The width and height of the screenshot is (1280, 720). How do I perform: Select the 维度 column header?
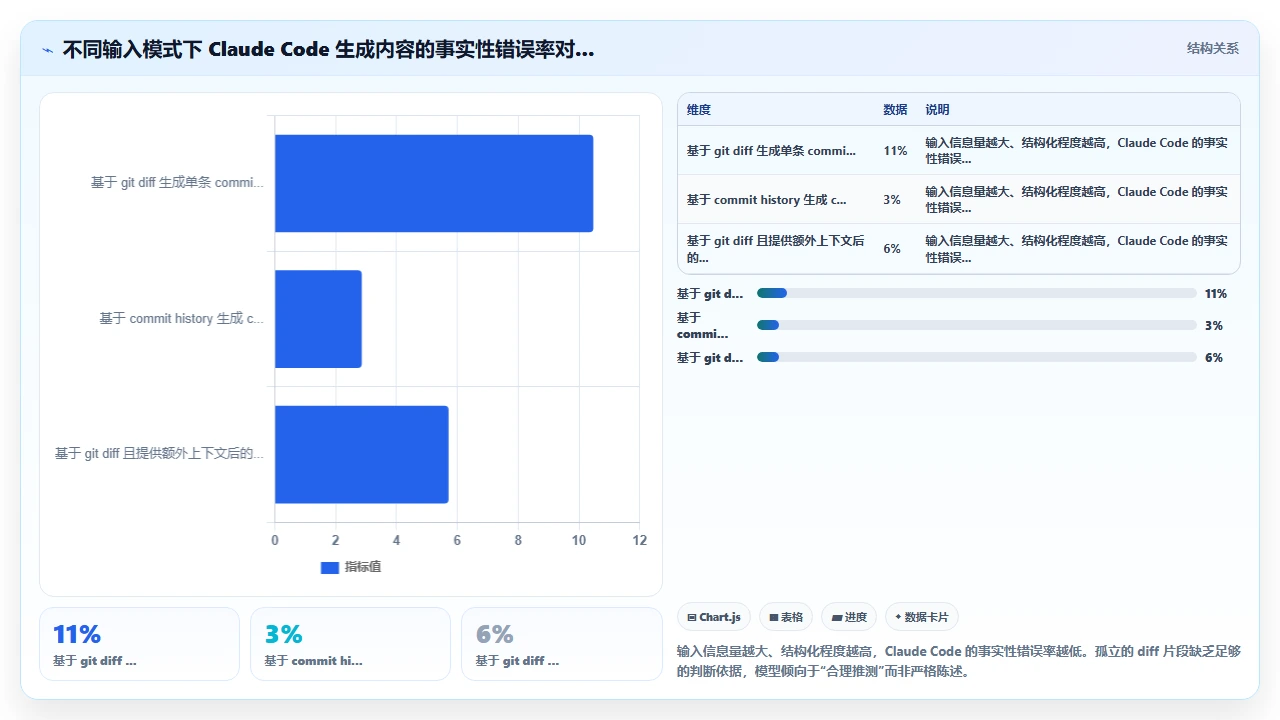pyautogui.click(x=699, y=110)
